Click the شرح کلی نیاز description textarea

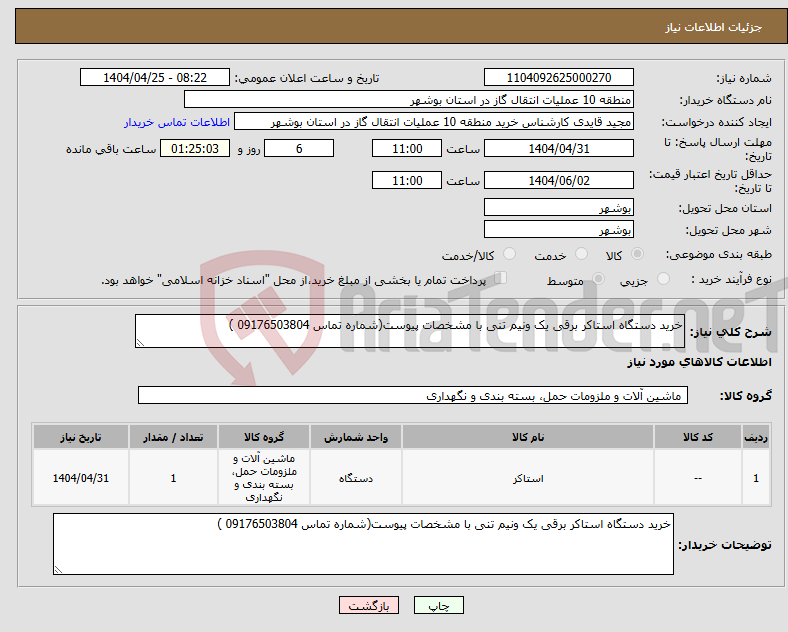coord(410,331)
